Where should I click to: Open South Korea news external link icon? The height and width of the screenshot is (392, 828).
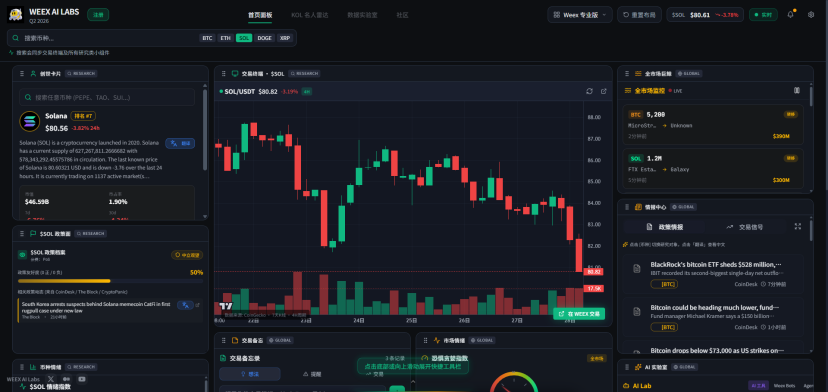(197, 305)
